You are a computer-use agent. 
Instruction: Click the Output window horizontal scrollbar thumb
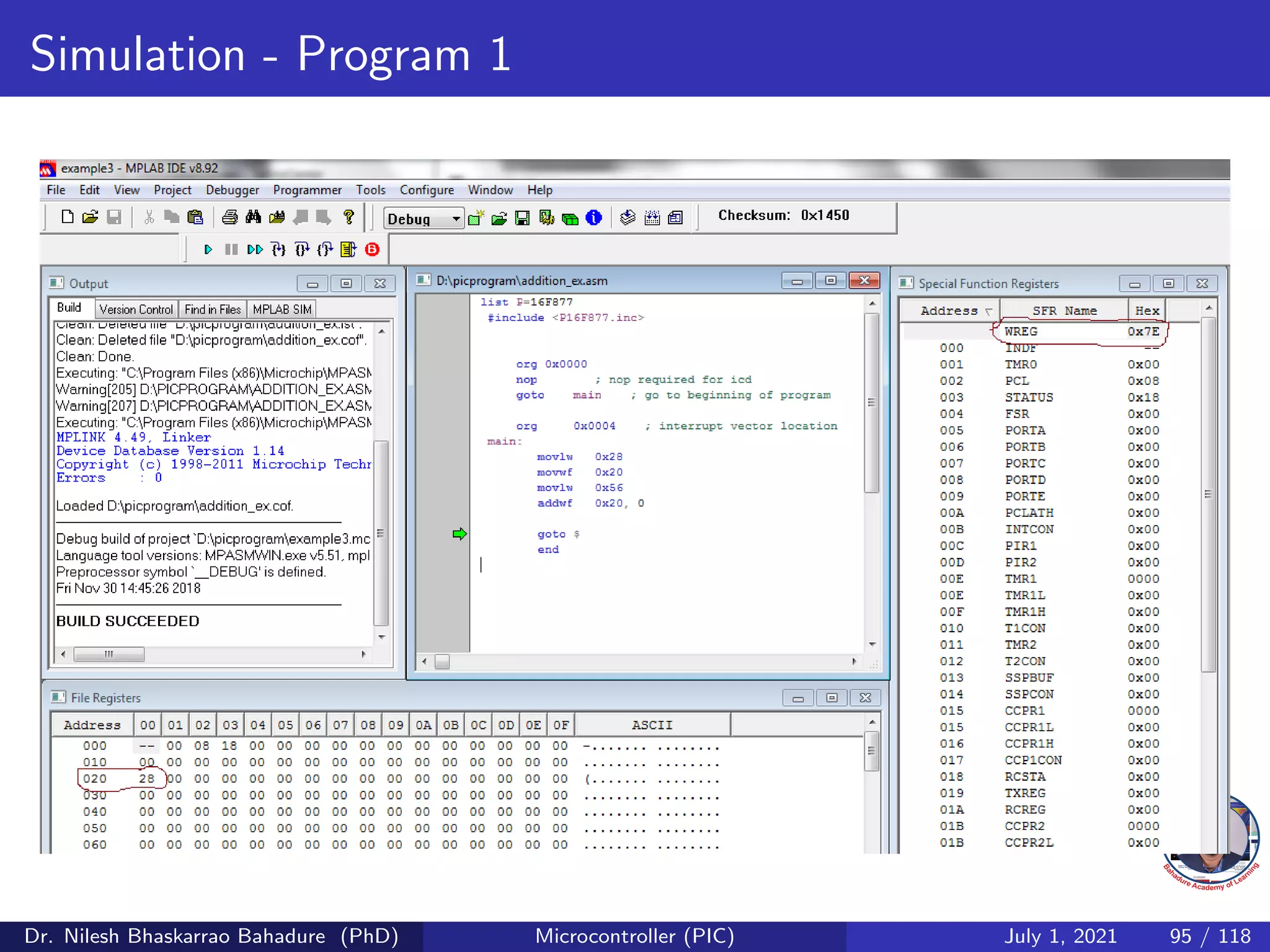109,654
